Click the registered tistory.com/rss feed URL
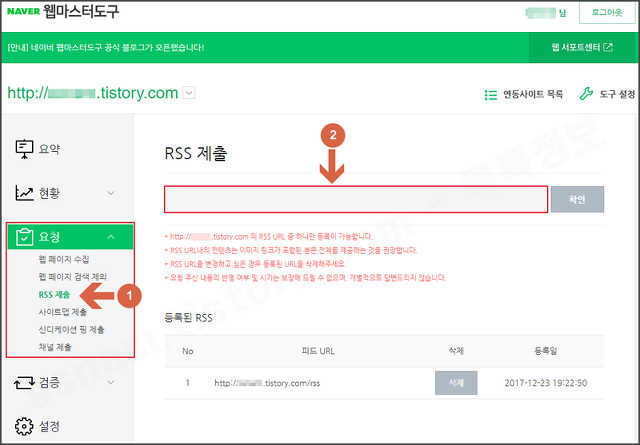640x445 pixels. pos(267,383)
